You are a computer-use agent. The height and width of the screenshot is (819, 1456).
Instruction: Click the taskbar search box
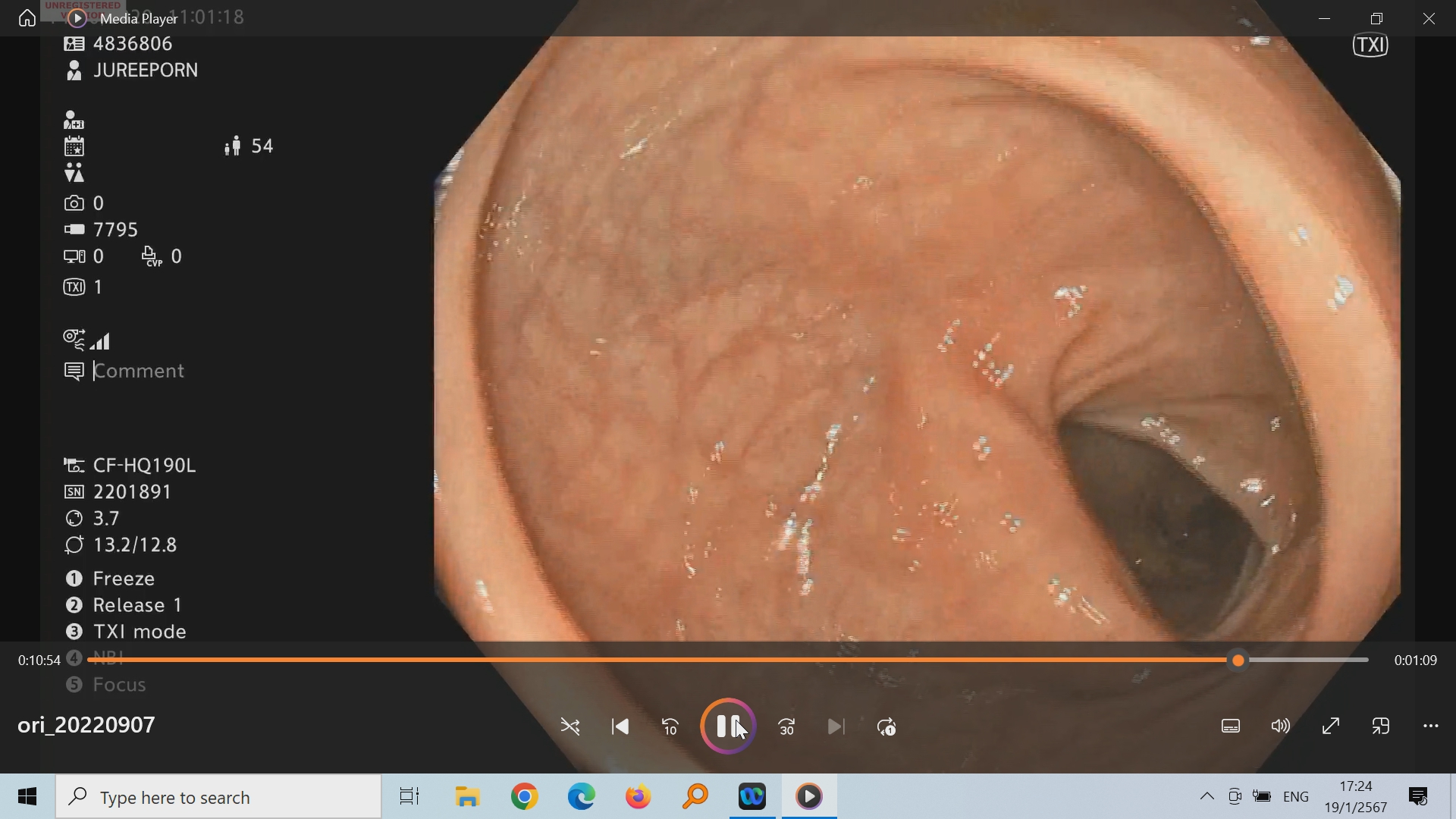pos(218,797)
